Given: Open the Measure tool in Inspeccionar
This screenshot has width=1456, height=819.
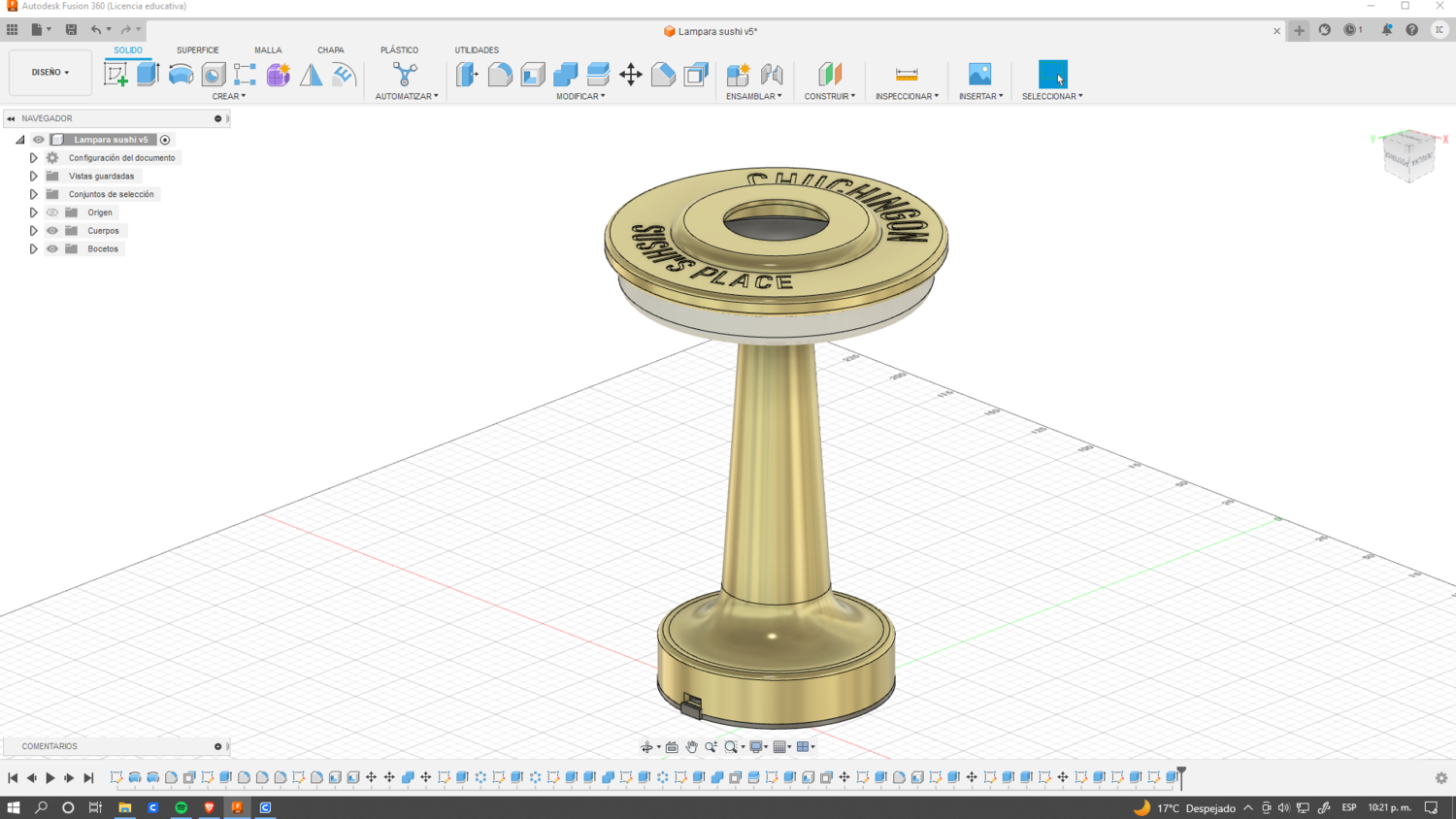Looking at the screenshot, I should click(x=907, y=75).
